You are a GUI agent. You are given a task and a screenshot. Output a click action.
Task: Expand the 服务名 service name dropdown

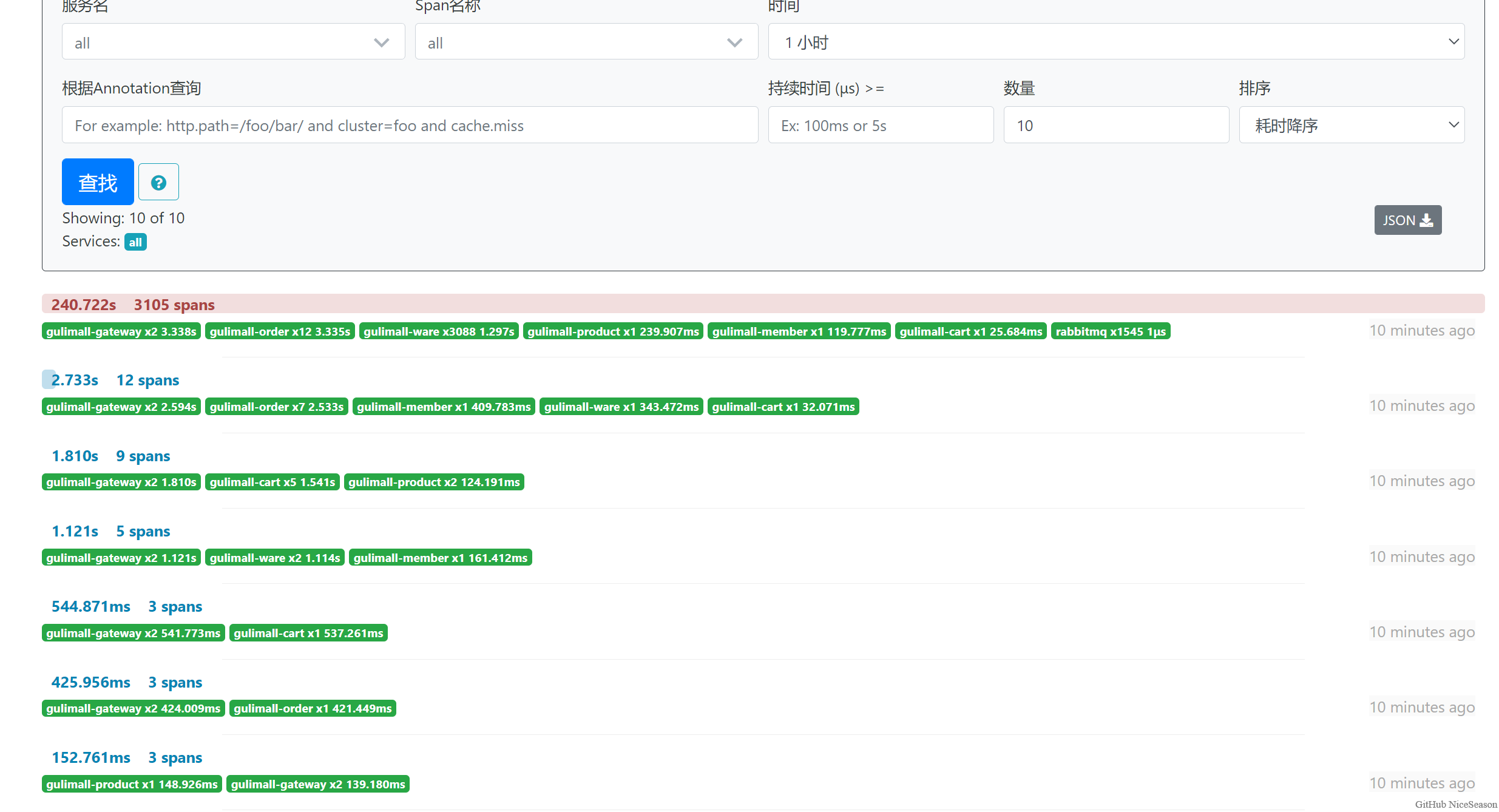click(233, 42)
